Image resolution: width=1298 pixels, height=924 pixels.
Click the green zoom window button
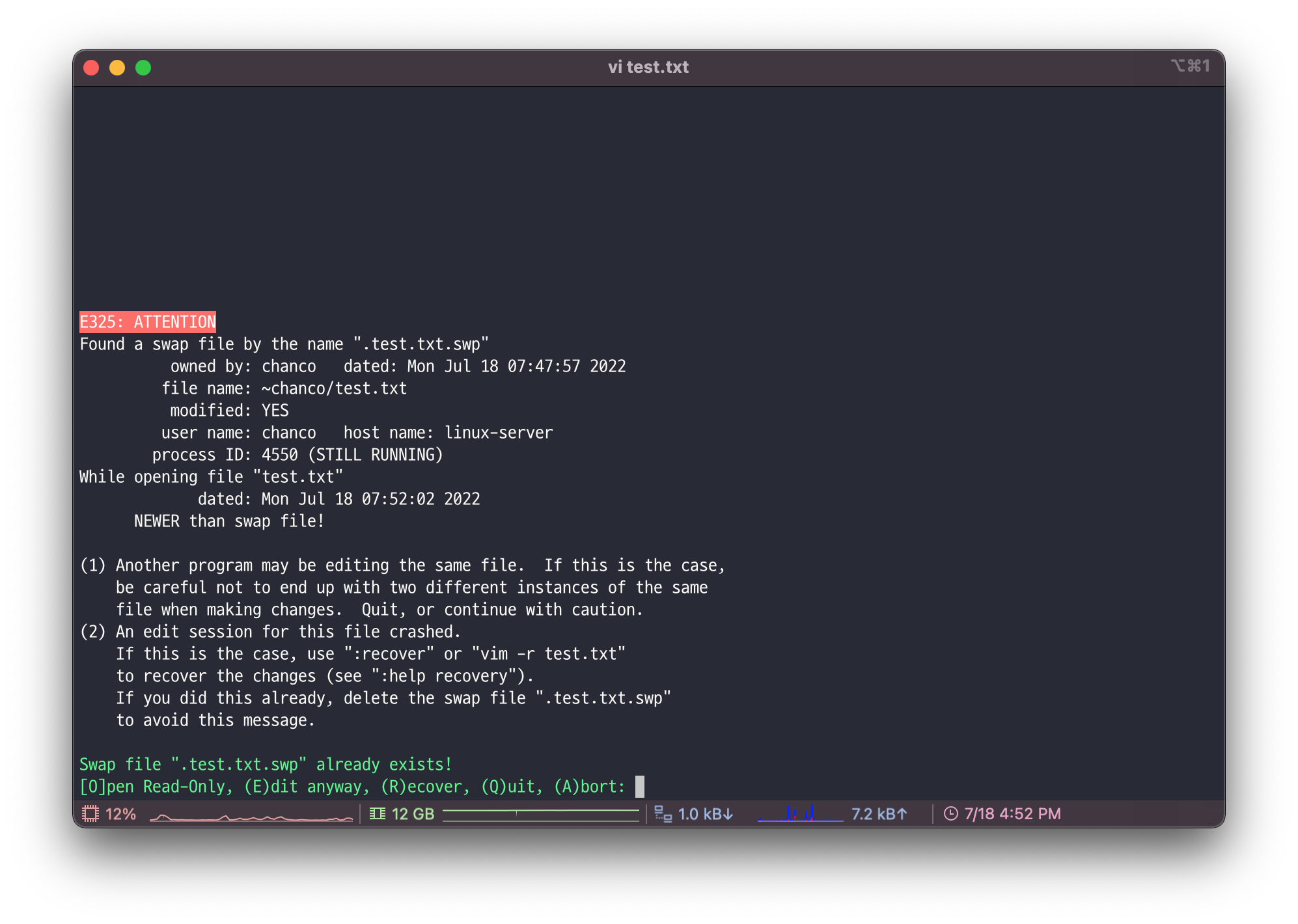click(143, 68)
